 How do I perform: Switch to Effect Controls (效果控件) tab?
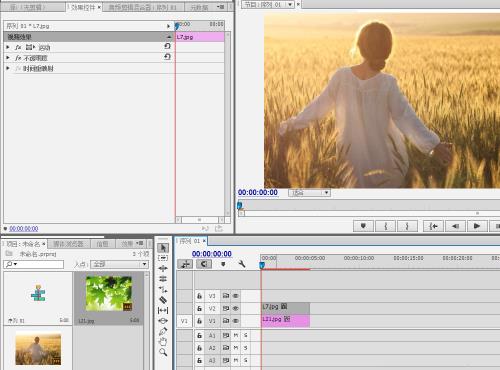point(83,7)
